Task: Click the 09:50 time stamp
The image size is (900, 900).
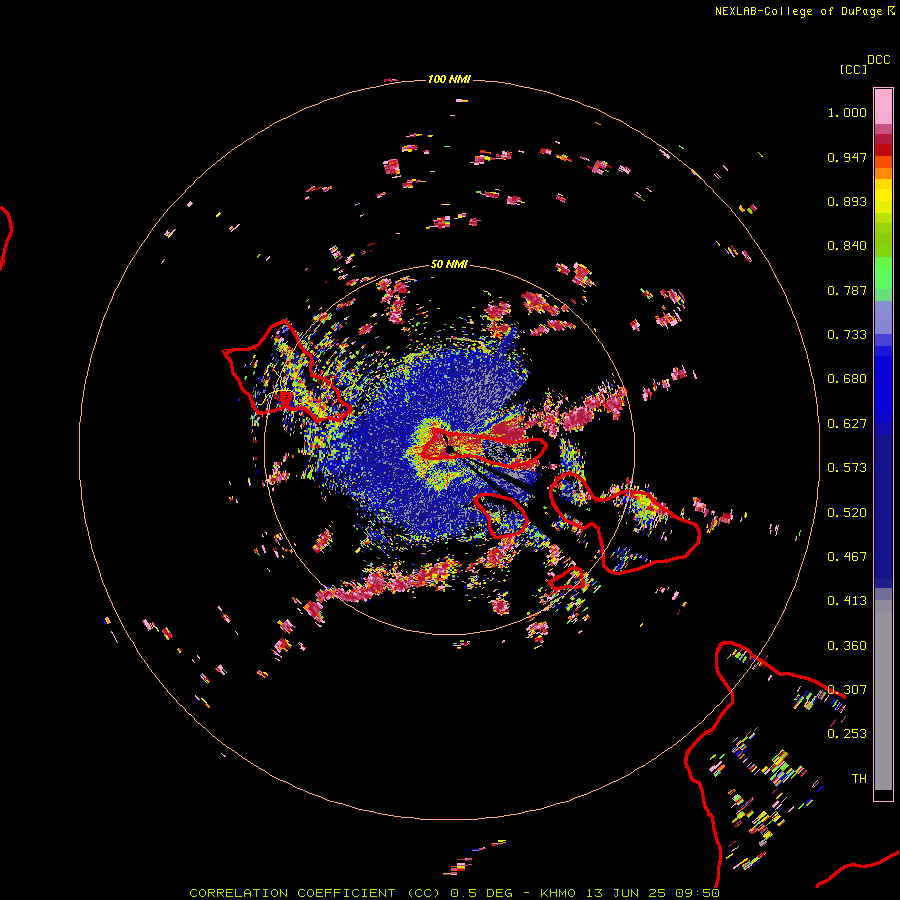Action: point(698,893)
